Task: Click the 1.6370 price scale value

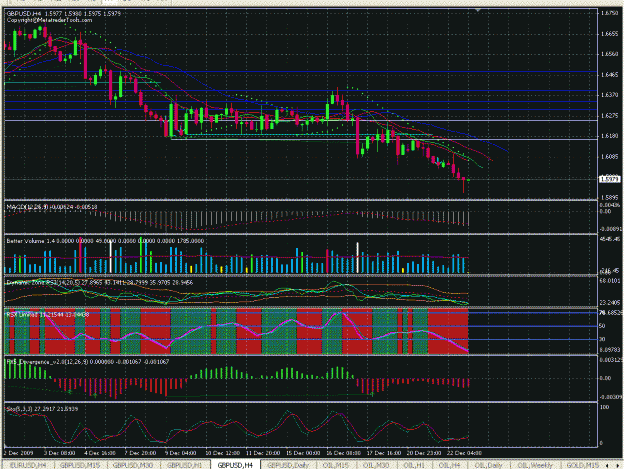Action: (609, 95)
